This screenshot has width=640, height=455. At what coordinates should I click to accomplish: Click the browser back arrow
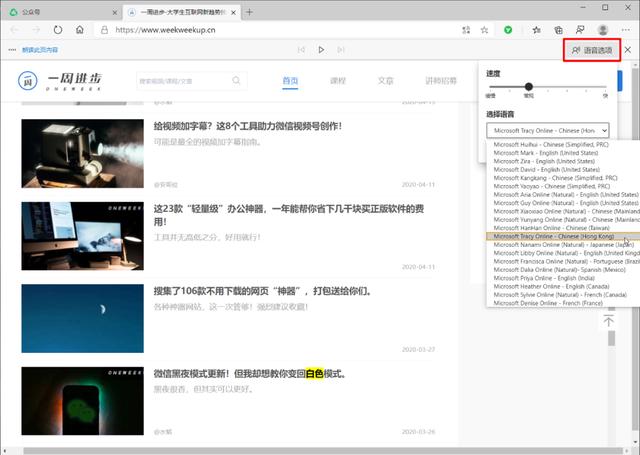pyautogui.click(x=15, y=30)
